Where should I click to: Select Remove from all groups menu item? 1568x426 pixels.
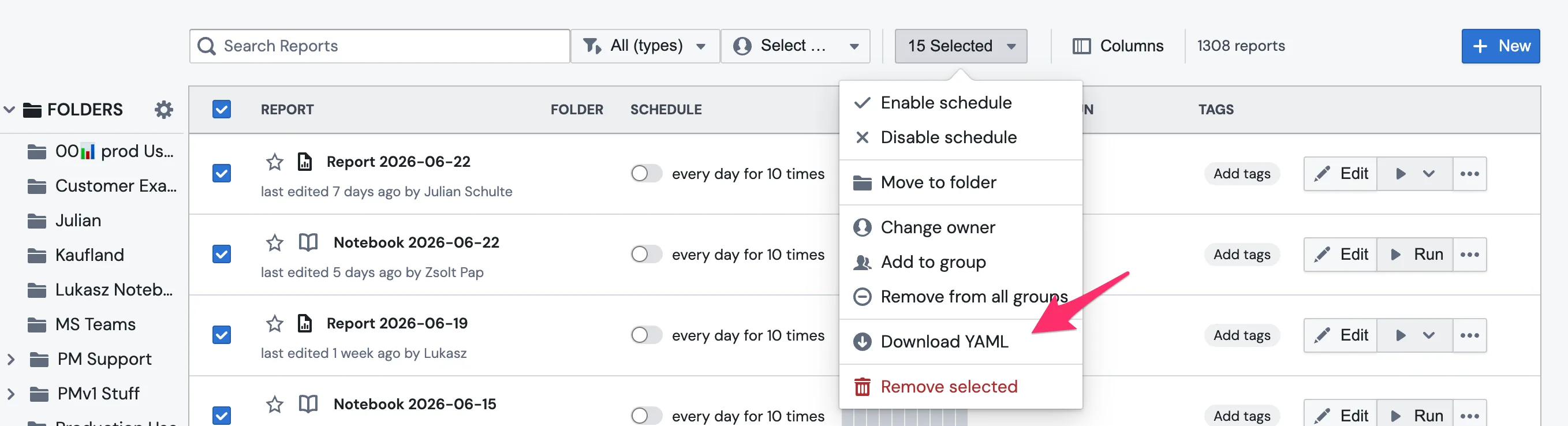click(961, 297)
